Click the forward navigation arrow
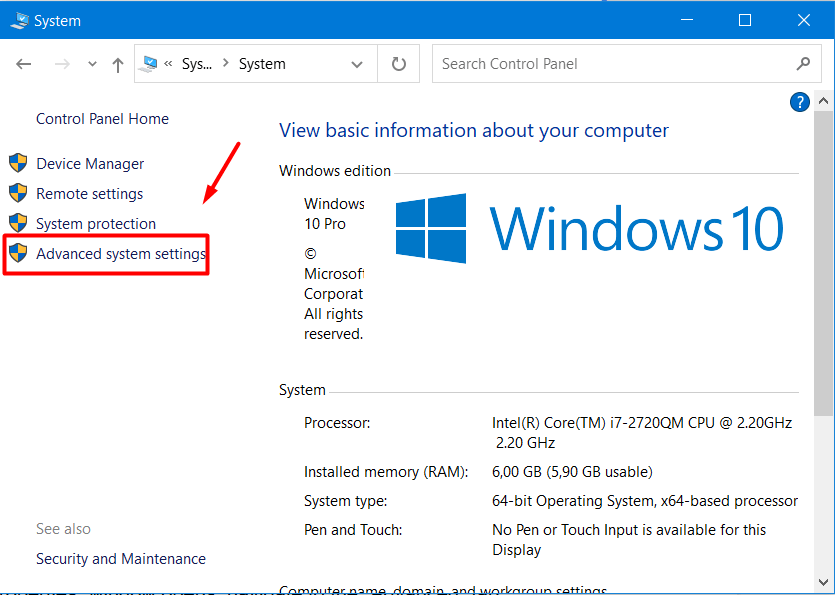The width and height of the screenshot is (835, 595). pos(62,64)
